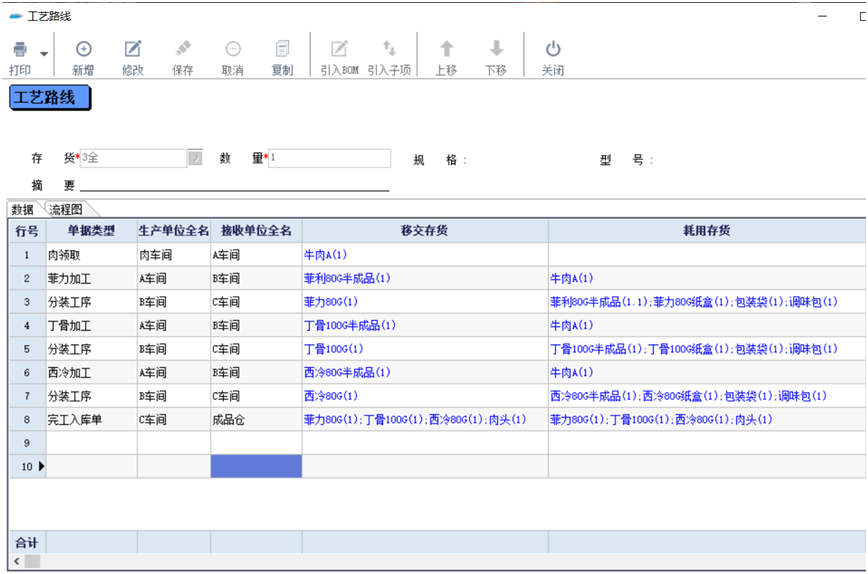The image size is (868, 574).
Task: Select the 菲力加工 cell
Action: coord(91,278)
